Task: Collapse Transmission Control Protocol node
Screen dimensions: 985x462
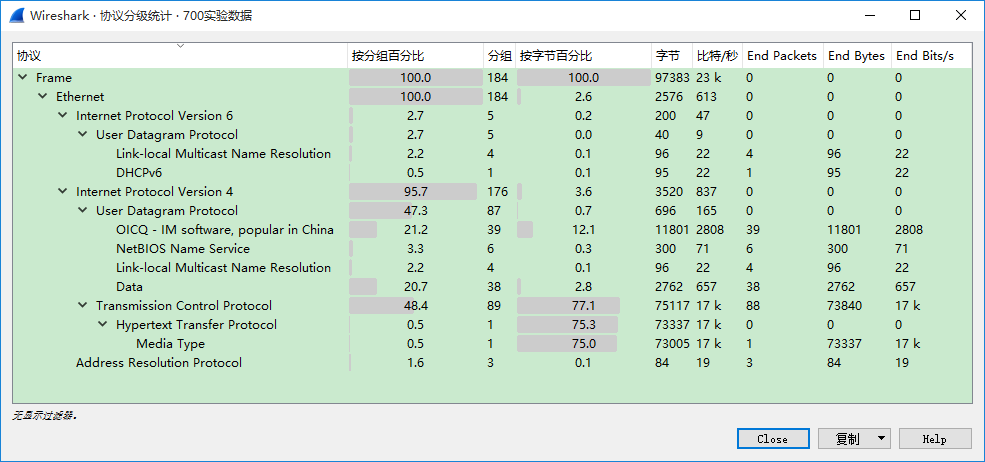Action: coord(83,305)
